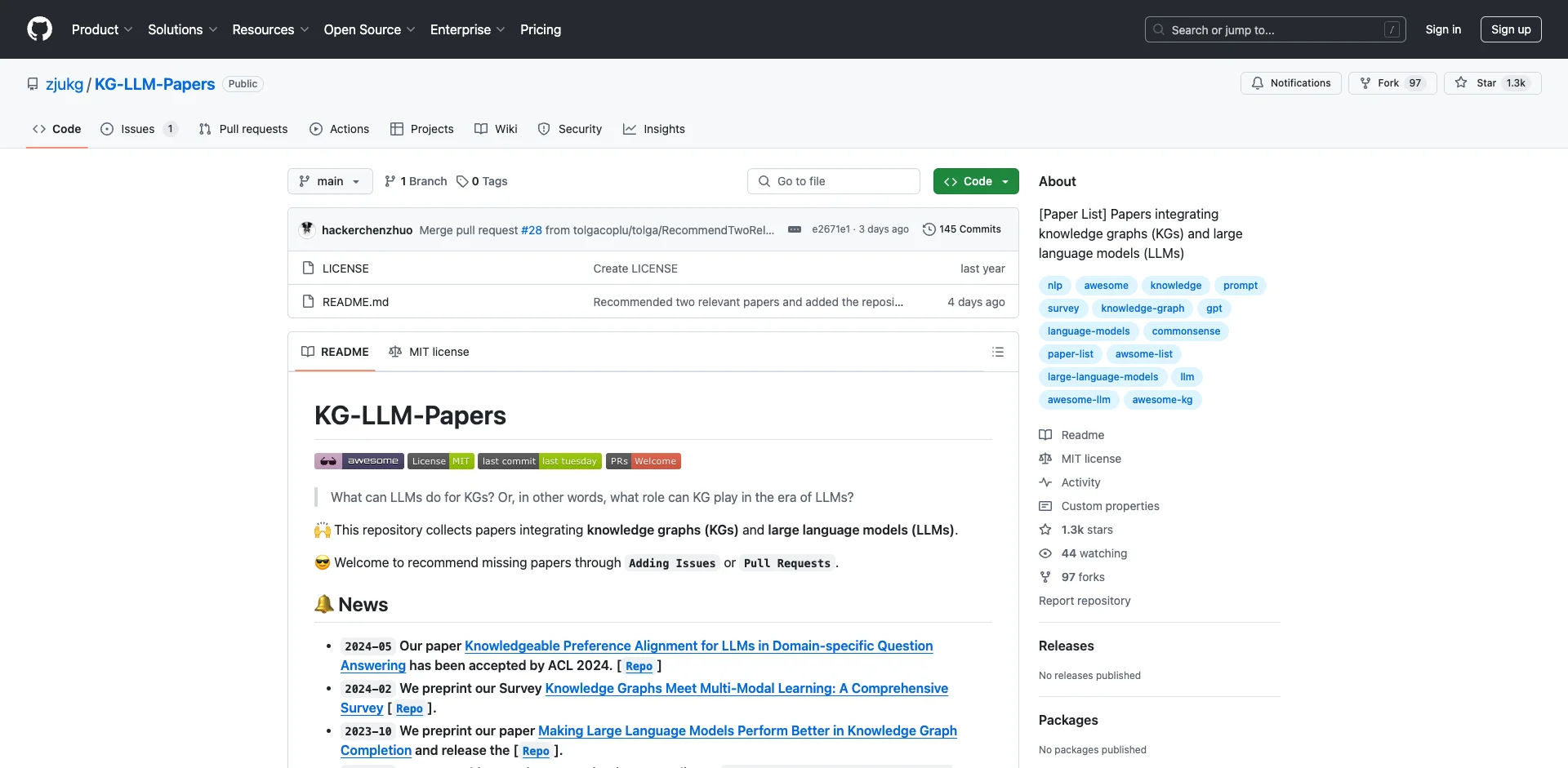Select the knowledge-graph topic tag
The image size is (1568, 768).
click(1143, 309)
